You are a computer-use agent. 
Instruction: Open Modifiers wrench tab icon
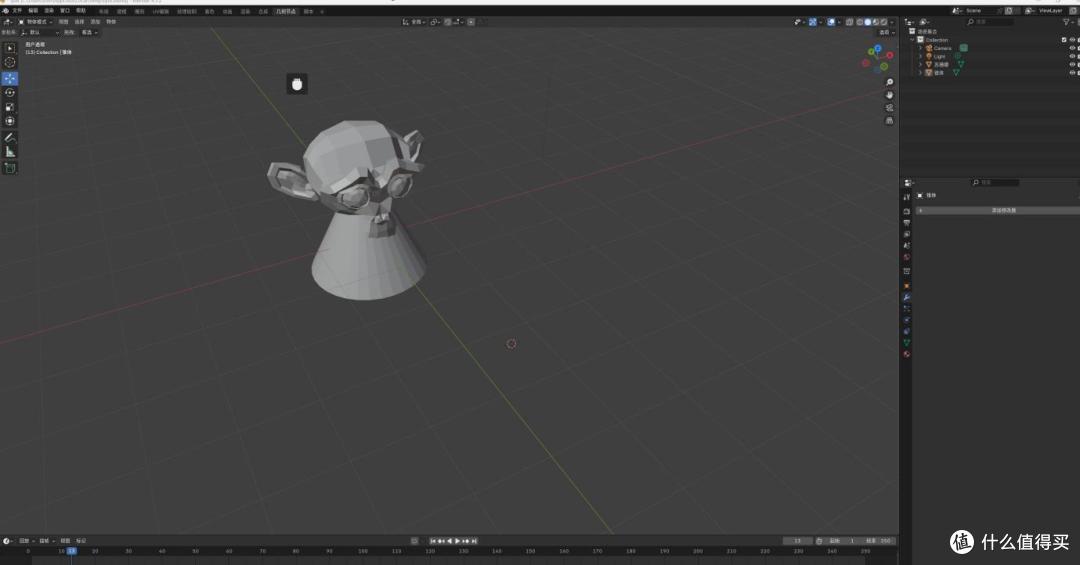(x=906, y=297)
